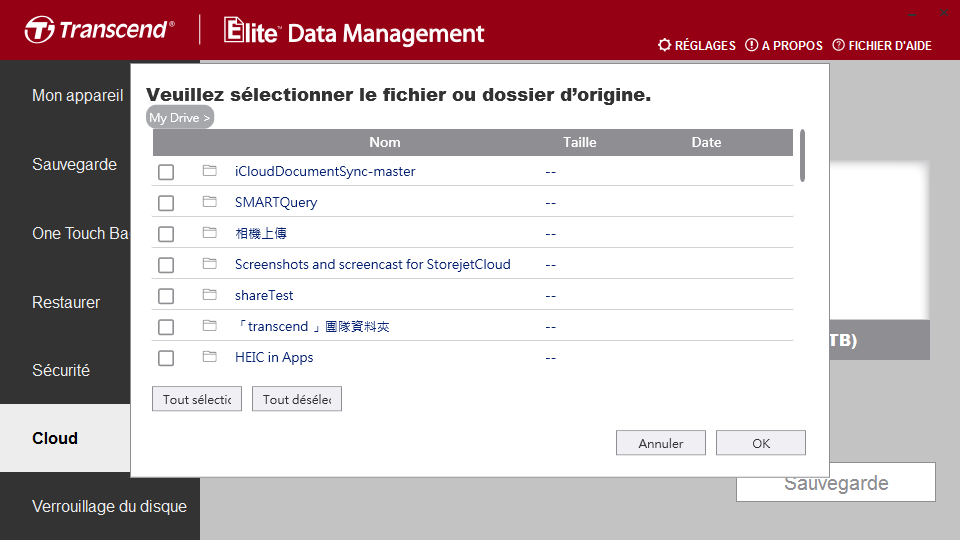Switch to Restaurer in the sidebar
Screen dimensions: 960x540
point(66,302)
